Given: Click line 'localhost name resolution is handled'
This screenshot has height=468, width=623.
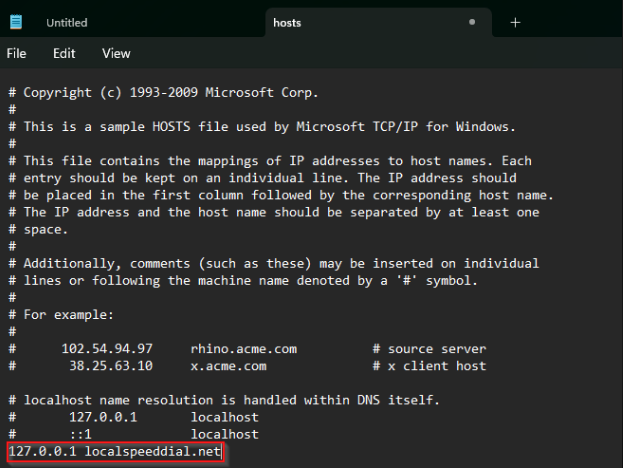Looking at the screenshot, I should tap(224, 400).
